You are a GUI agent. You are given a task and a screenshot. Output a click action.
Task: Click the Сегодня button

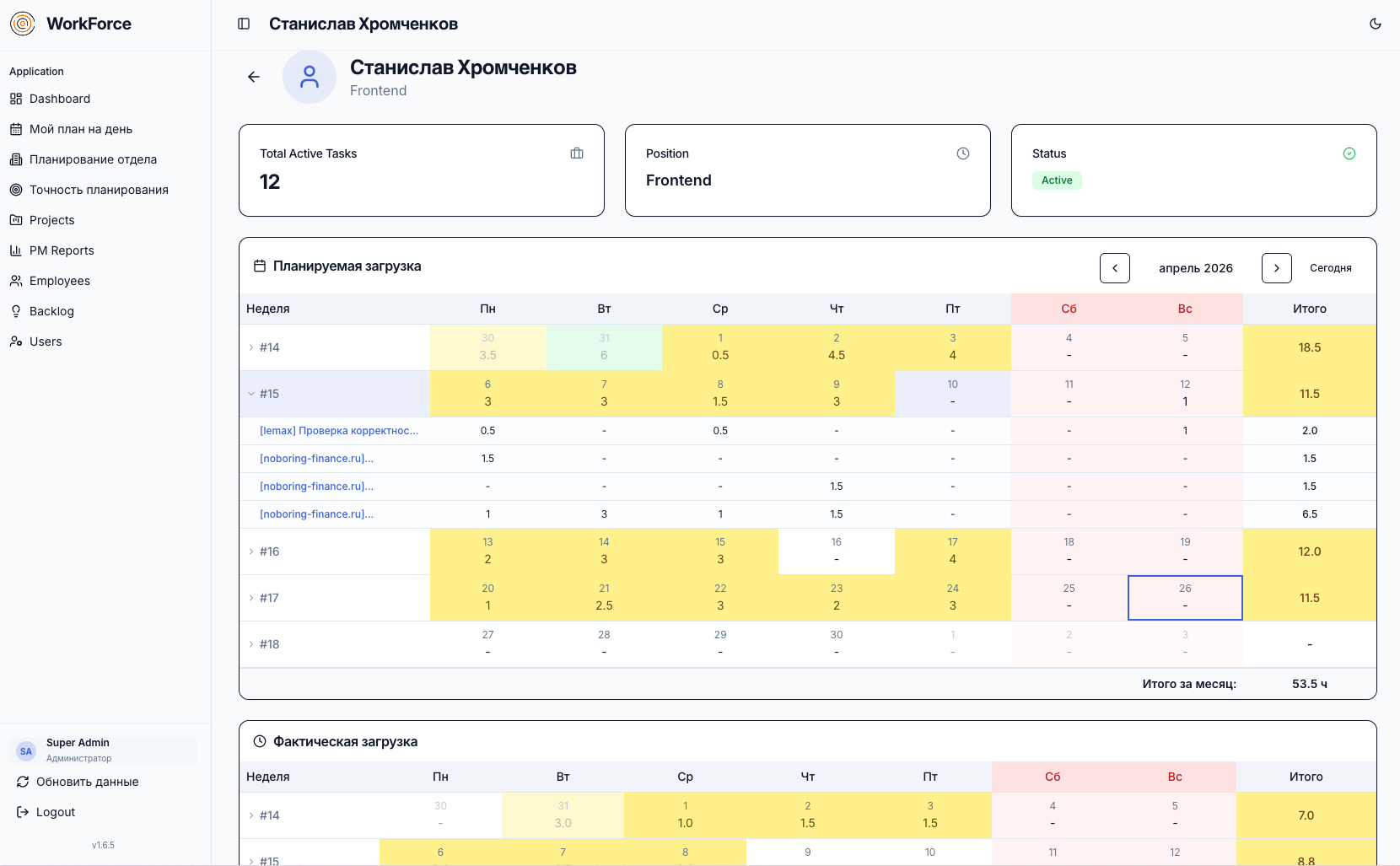click(1331, 267)
